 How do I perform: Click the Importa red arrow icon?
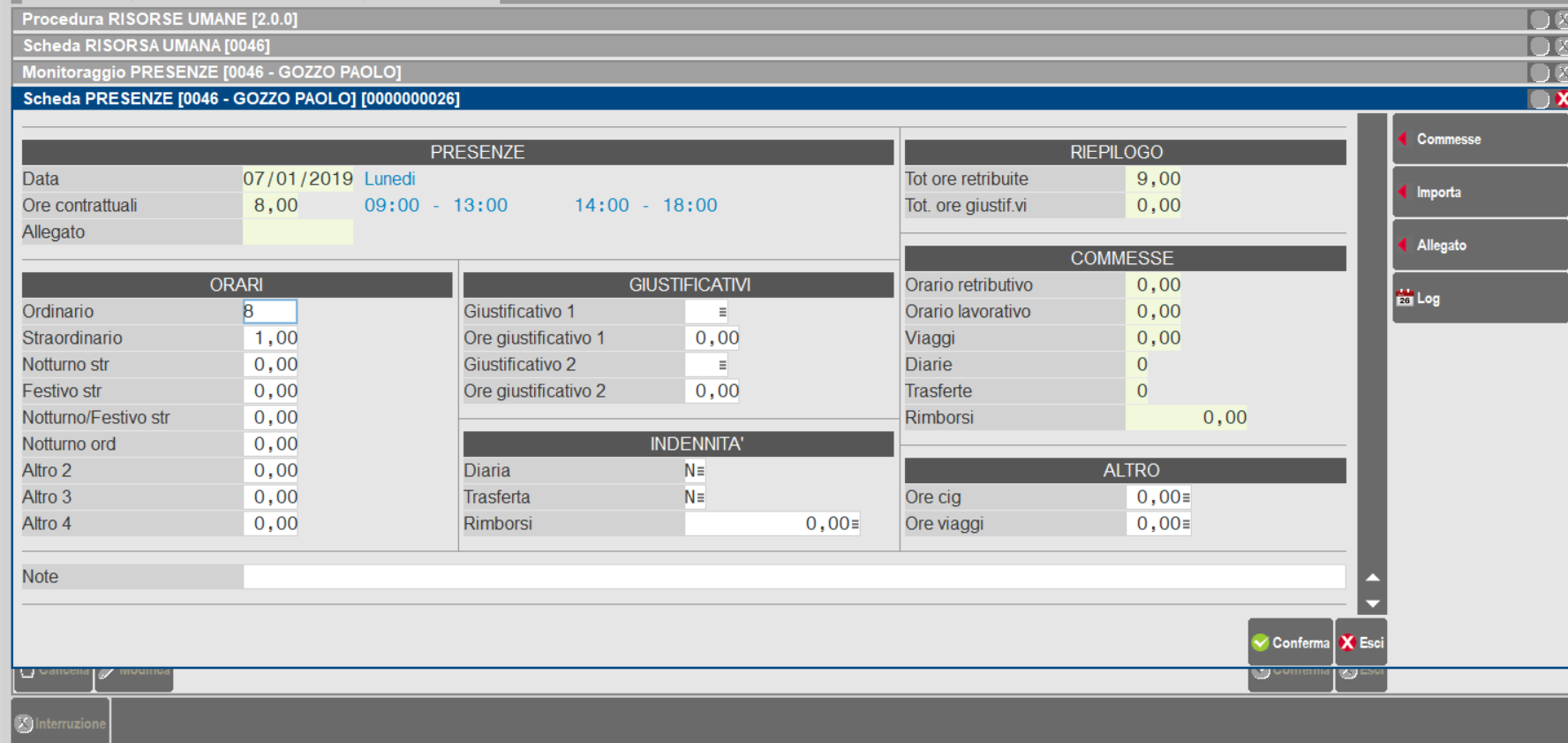[x=1403, y=192]
